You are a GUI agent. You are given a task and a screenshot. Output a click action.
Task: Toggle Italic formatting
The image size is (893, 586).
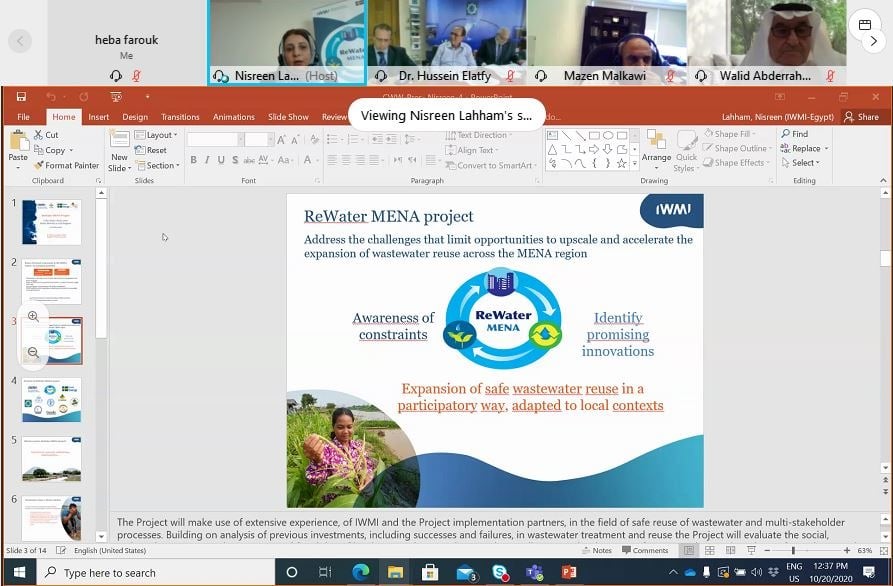(x=207, y=160)
